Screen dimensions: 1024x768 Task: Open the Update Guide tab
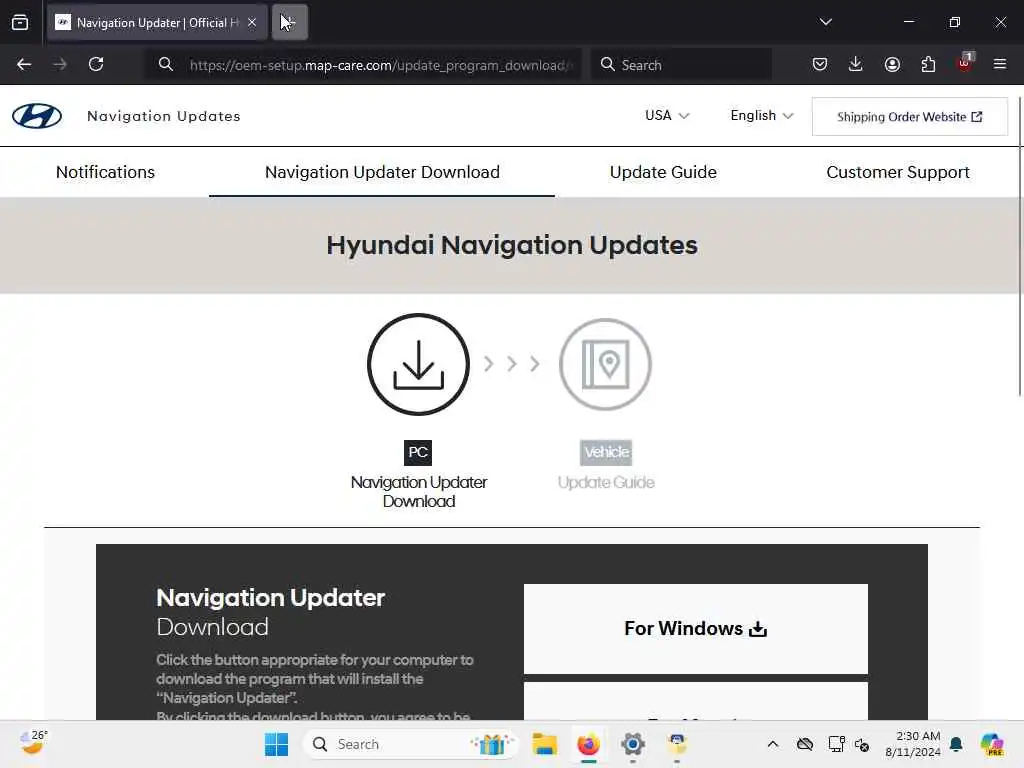coord(663,172)
